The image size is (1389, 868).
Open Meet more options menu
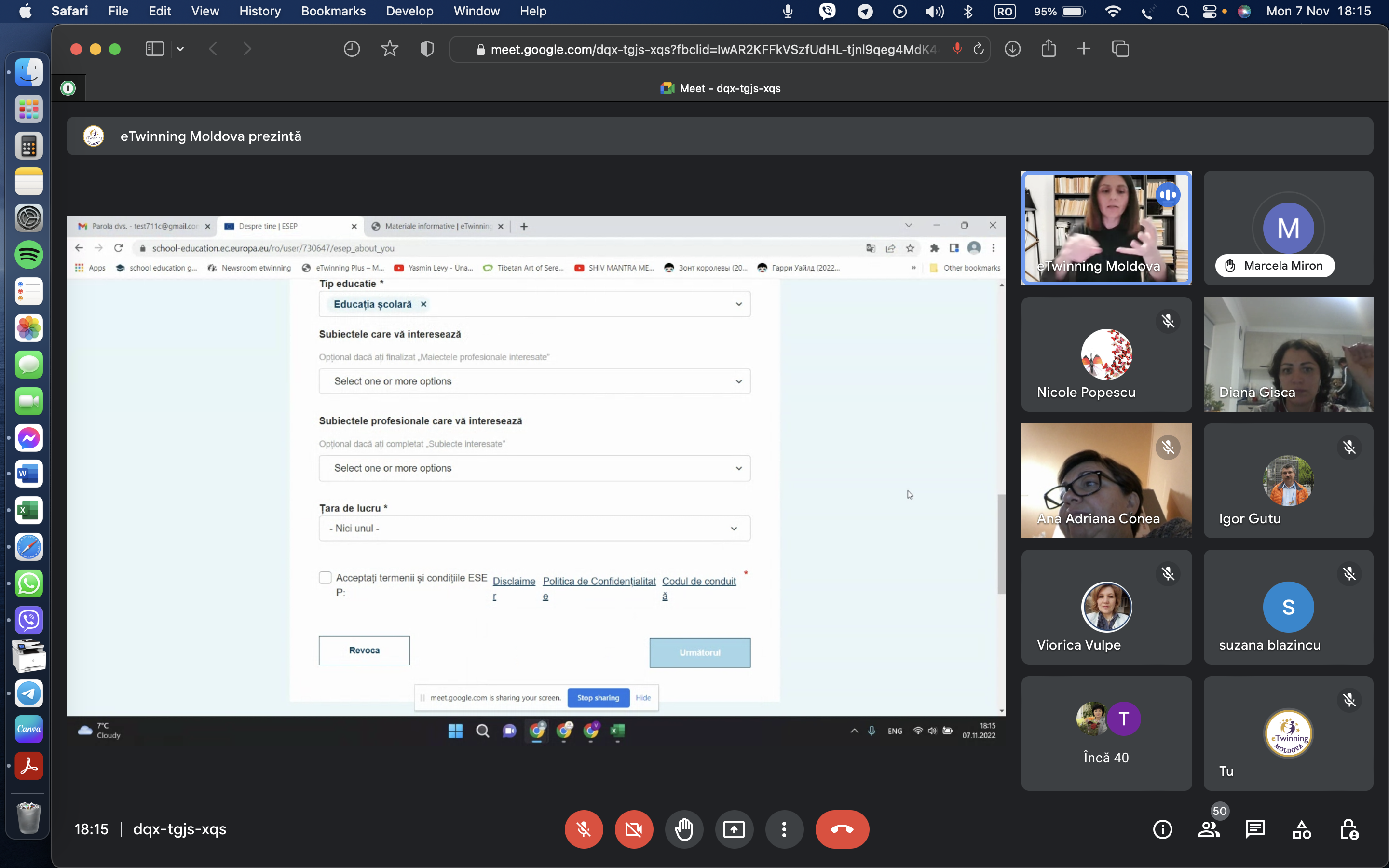point(784,829)
